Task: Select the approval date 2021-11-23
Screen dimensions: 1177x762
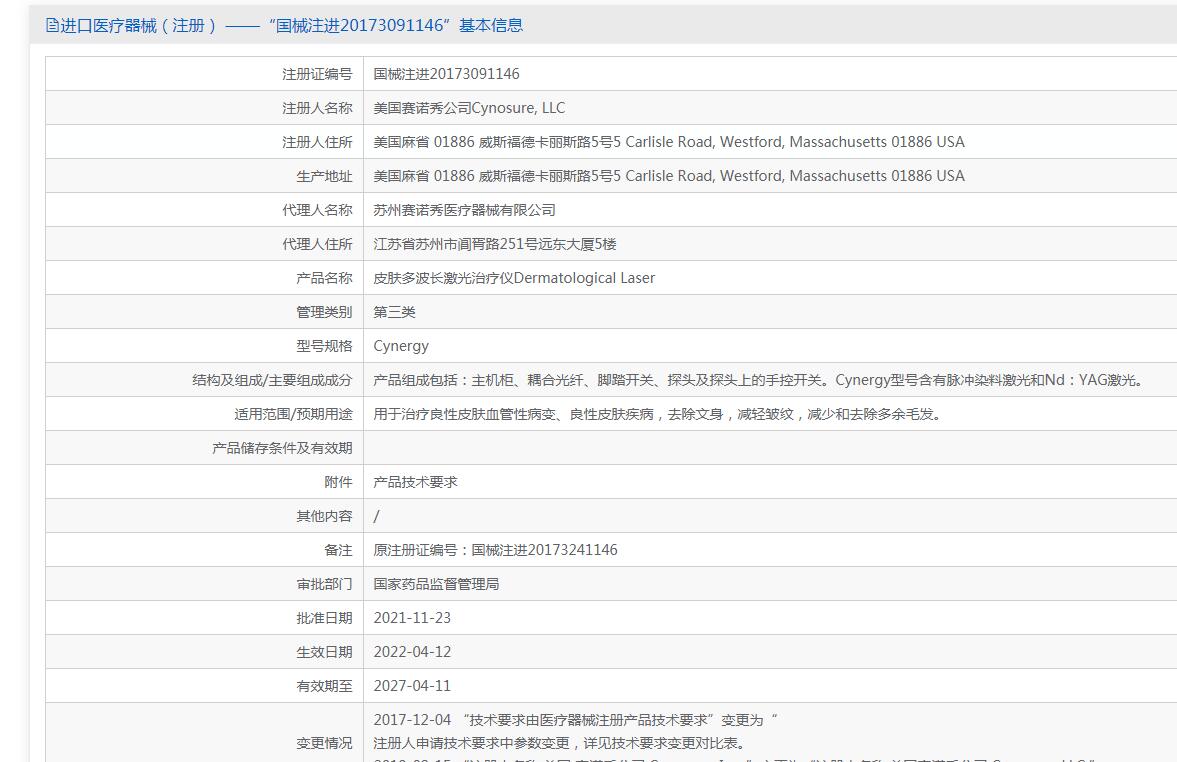Action: coord(412,618)
